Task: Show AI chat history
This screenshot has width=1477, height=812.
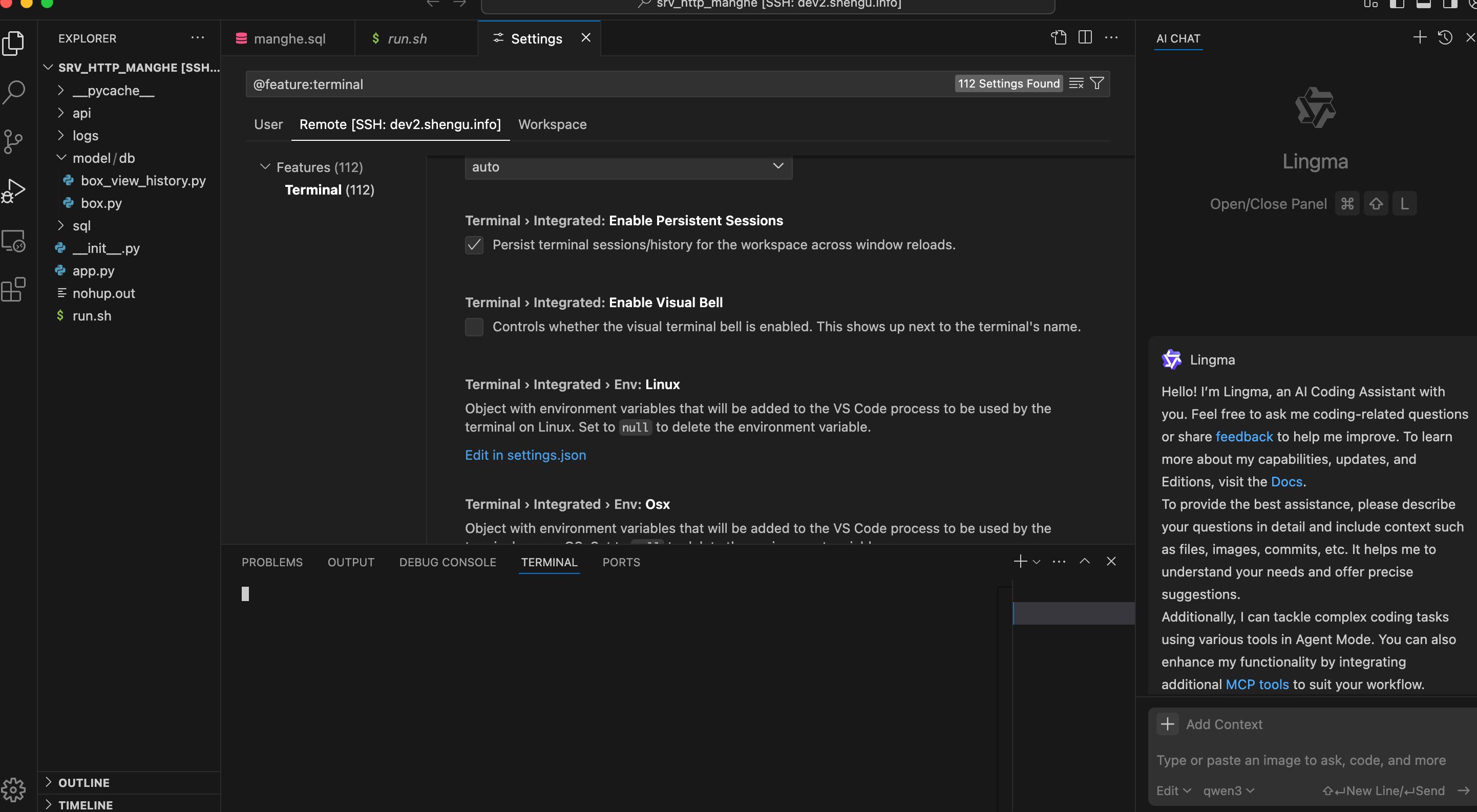Action: (1445, 38)
